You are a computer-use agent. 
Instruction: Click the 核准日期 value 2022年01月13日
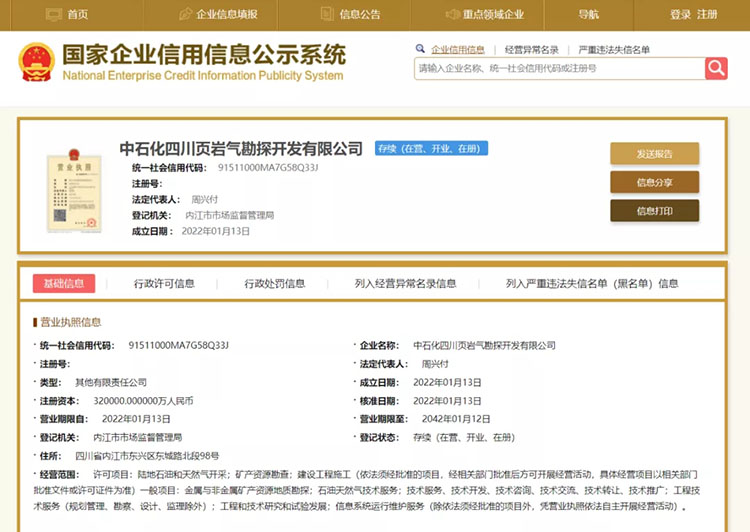(447, 401)
